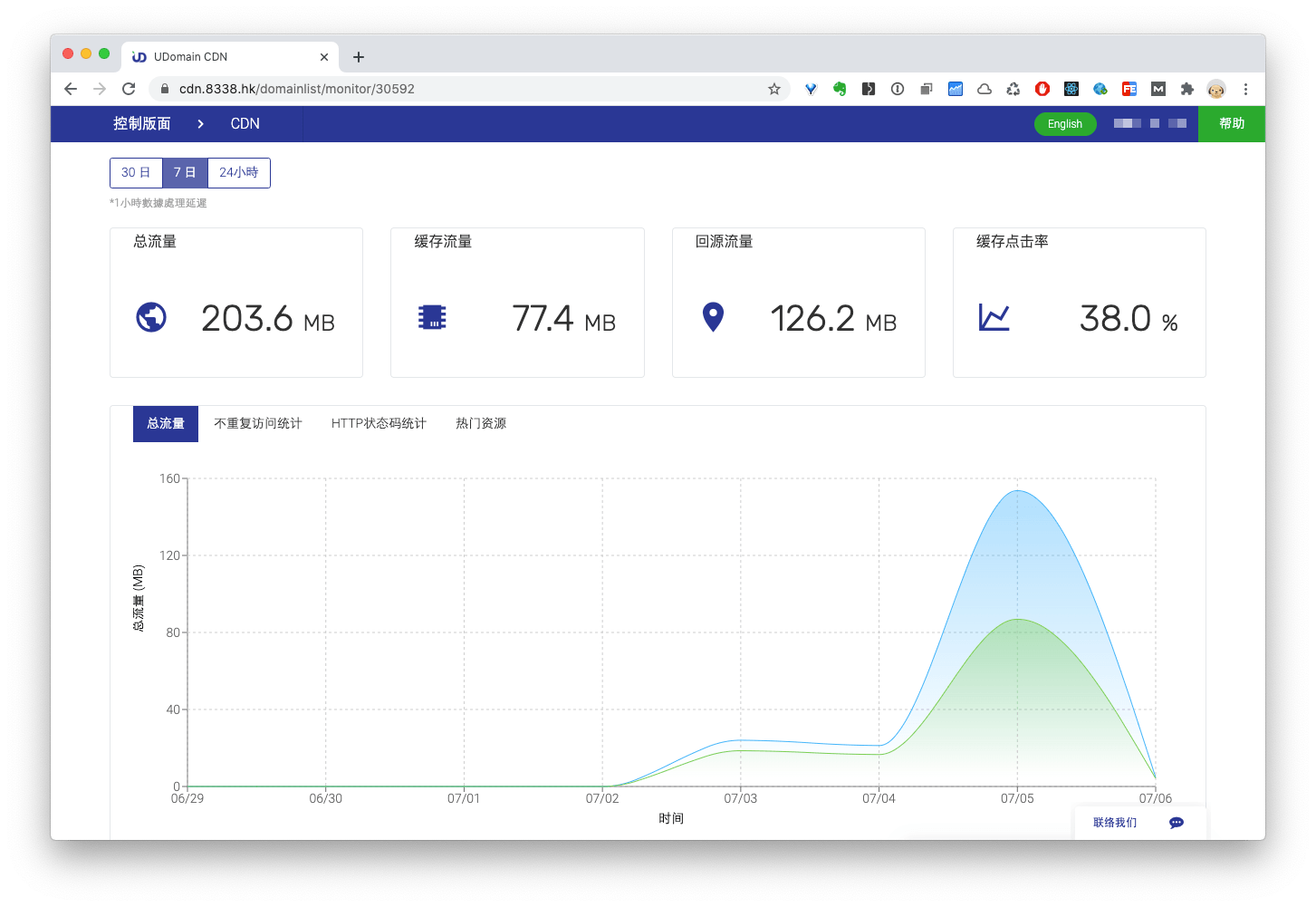
Task: Switch to the 24小時 time range
Action: pos(239,172)
